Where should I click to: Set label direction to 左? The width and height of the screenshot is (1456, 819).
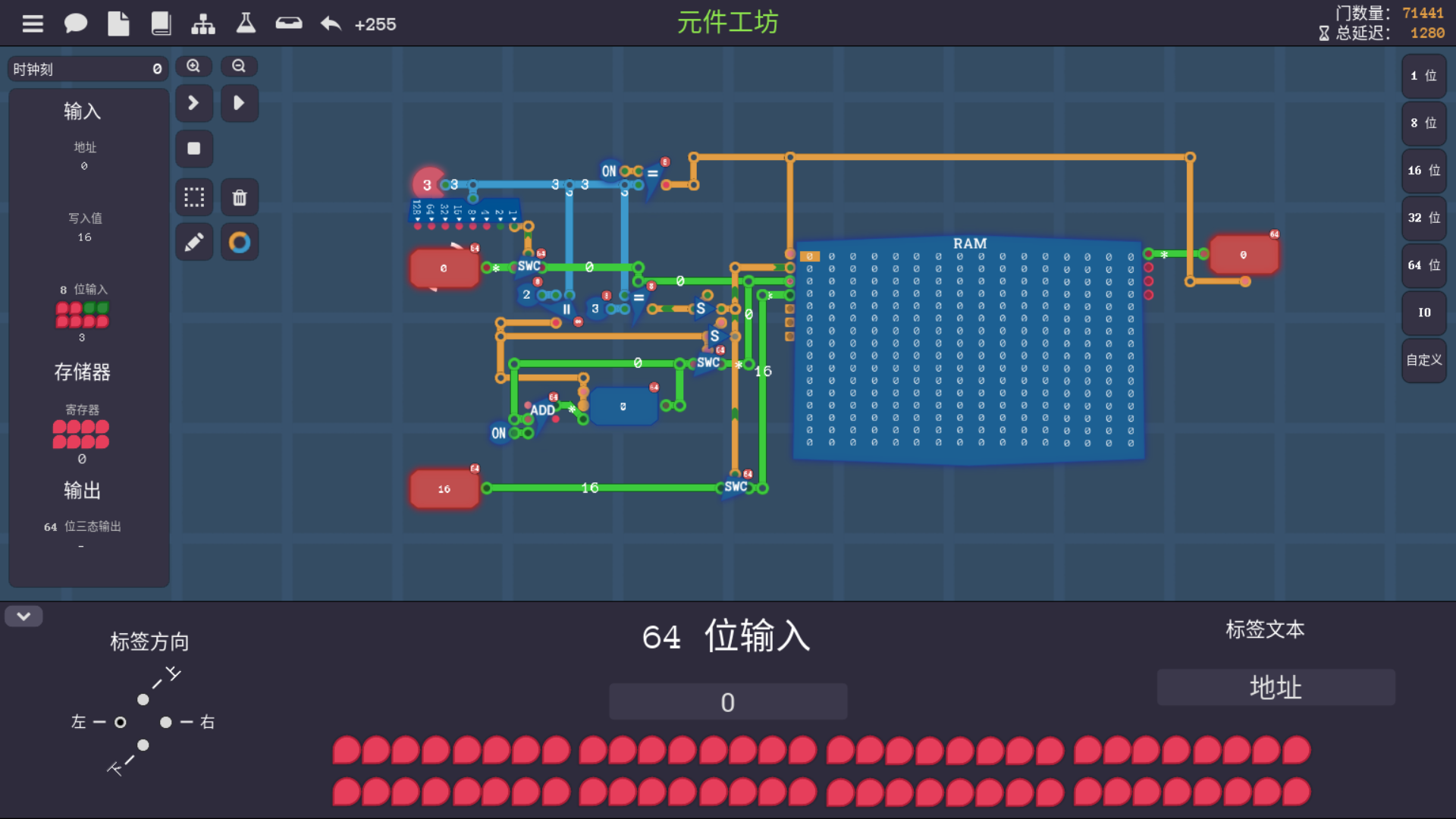[x=120, y=722]
